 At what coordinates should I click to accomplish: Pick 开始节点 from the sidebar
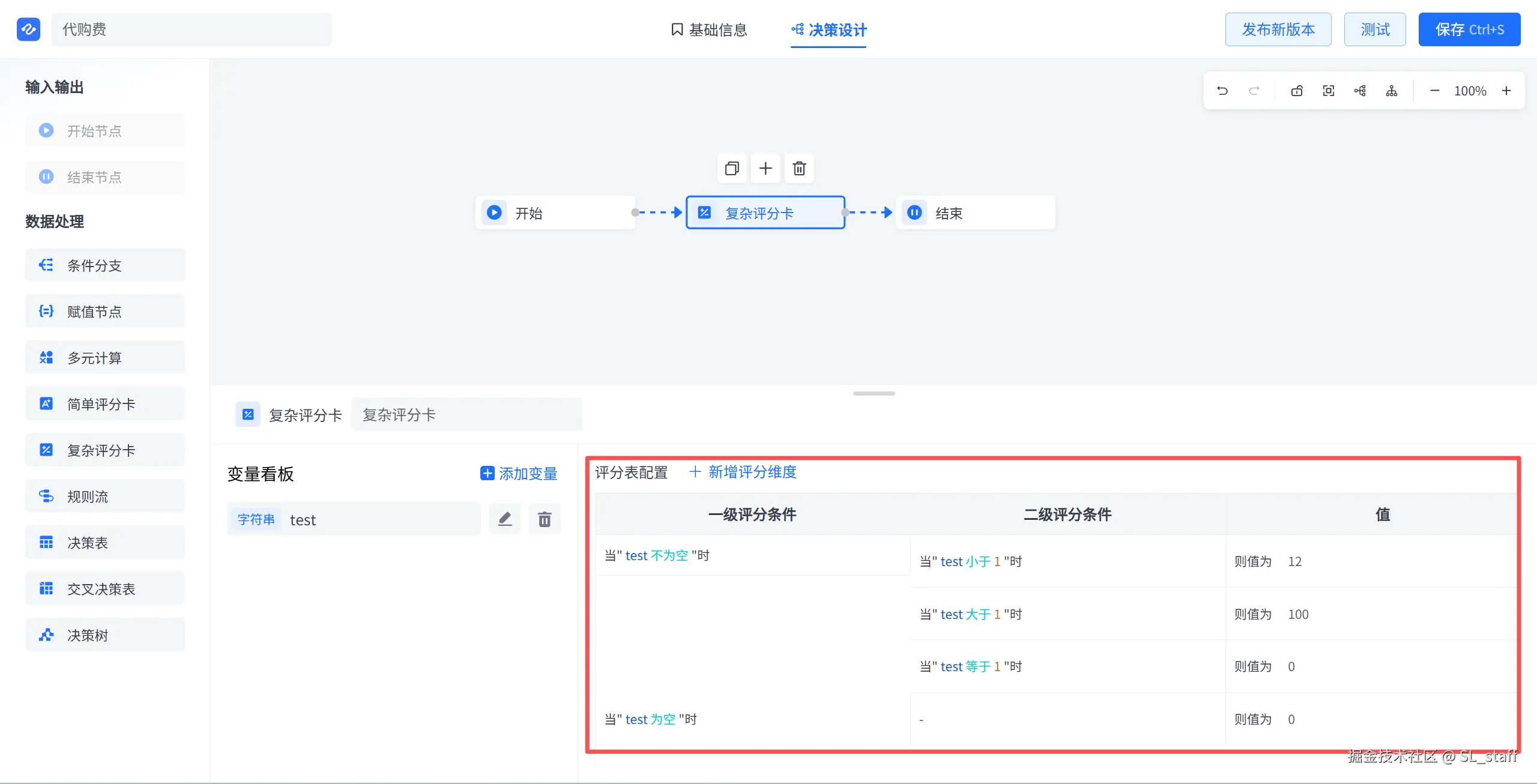point(105,130)
